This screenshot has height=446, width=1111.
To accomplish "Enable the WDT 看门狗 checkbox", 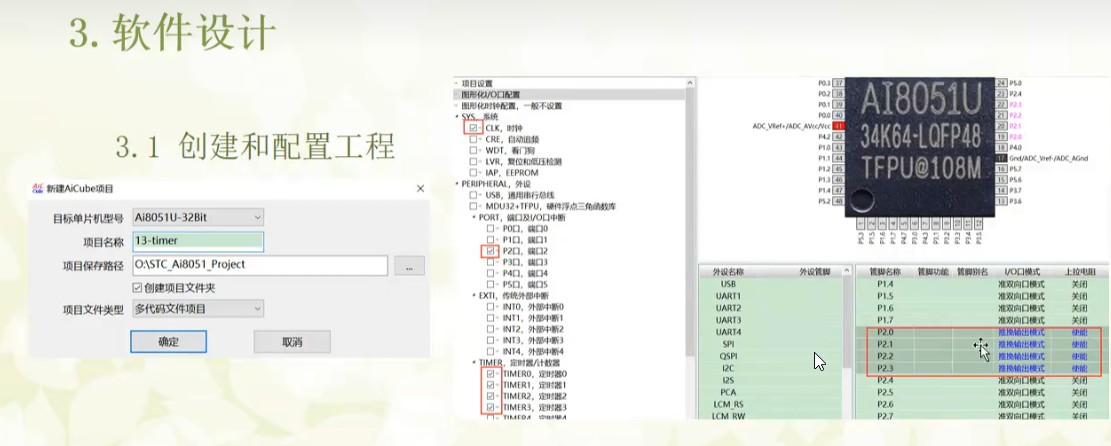I will pyautogui.click(x=473, y=150).
